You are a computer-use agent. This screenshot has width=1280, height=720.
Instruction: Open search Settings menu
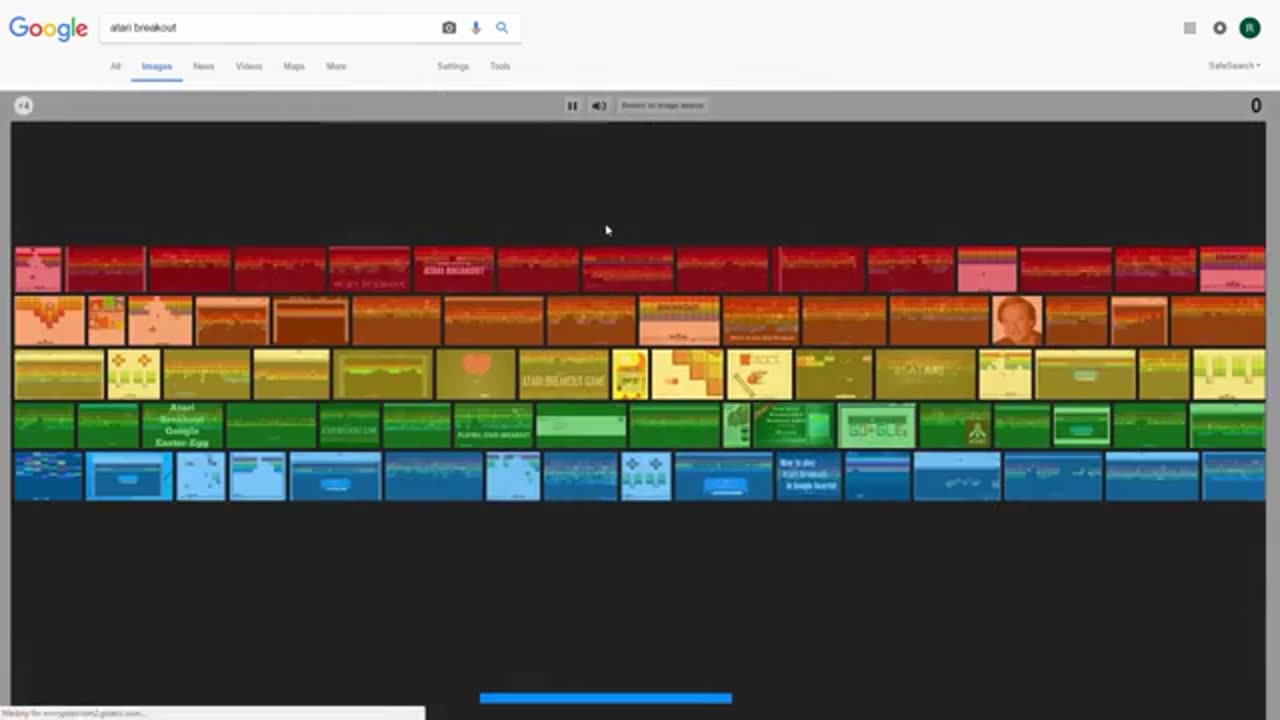pyautogui.click(x=453, y=66)
